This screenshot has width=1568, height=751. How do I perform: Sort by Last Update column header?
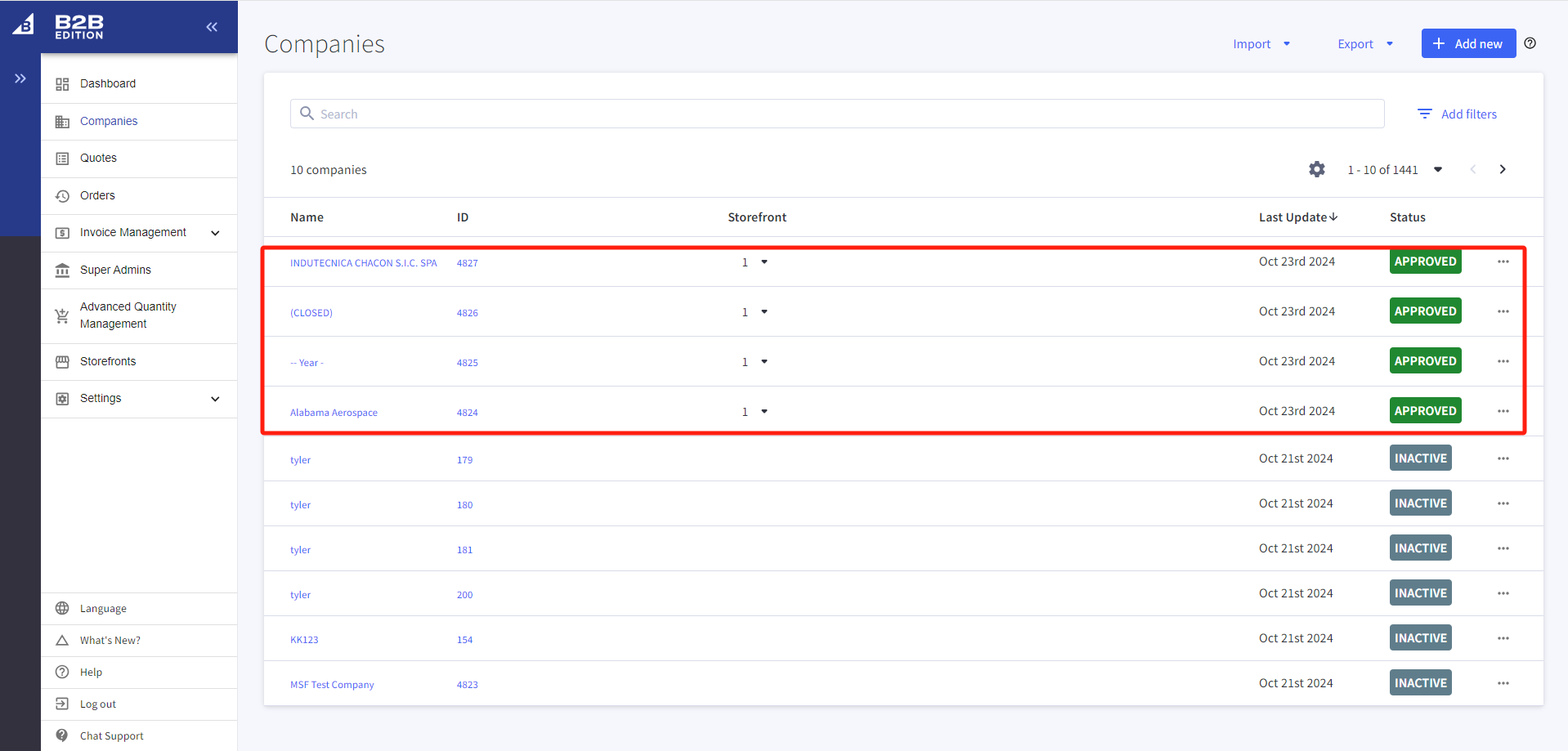pos(1297,217)
